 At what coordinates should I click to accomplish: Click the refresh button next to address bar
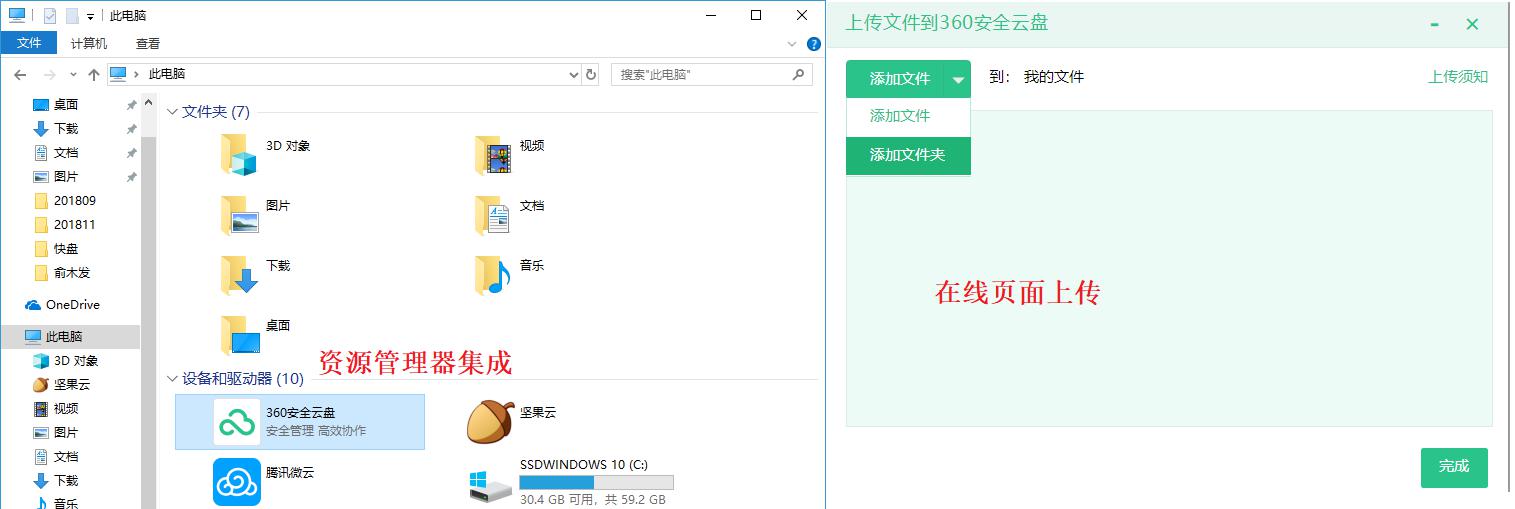[591, 74]
